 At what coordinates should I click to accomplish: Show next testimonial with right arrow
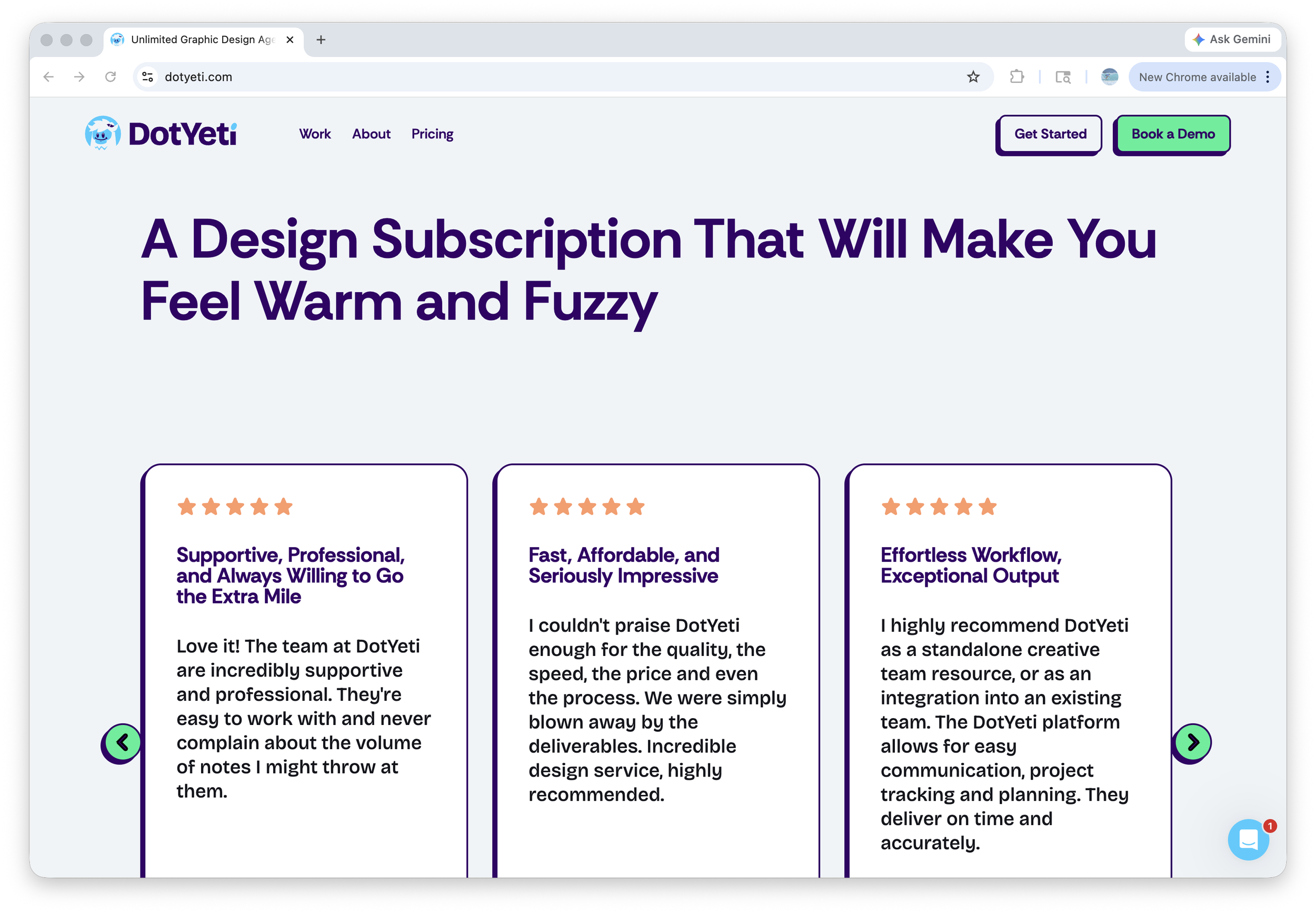1192,743
